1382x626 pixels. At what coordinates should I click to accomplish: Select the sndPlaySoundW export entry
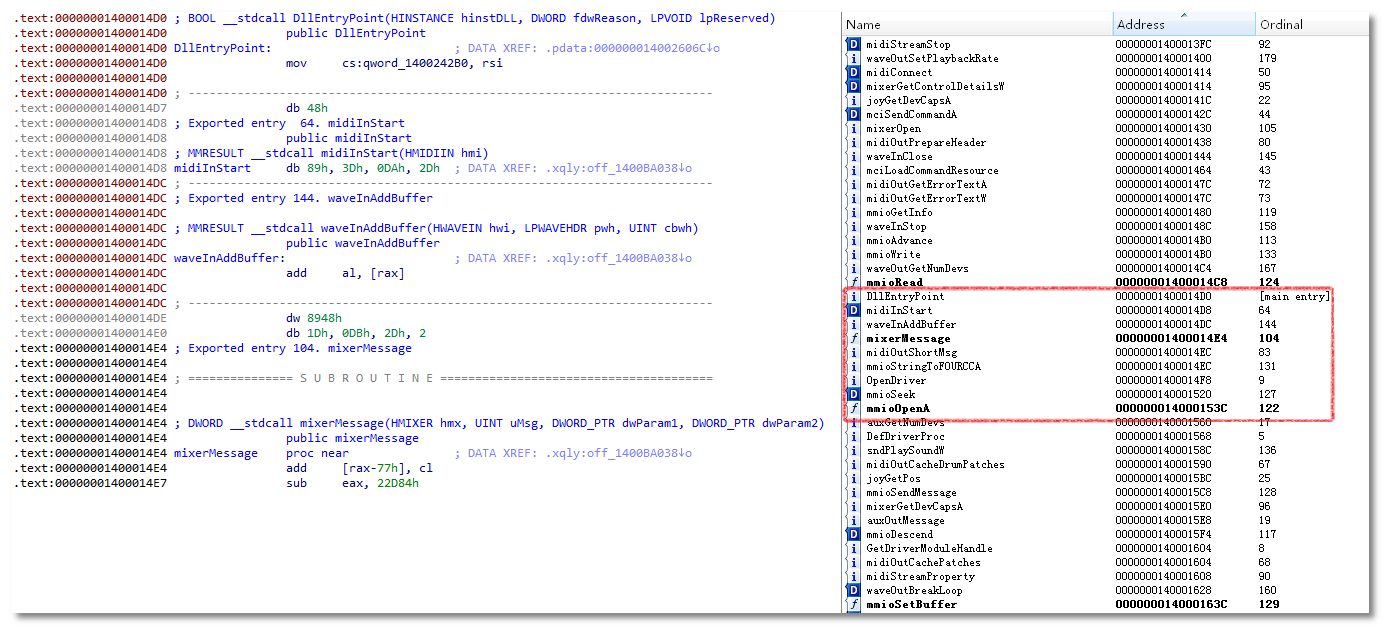(x=903, y=450)
